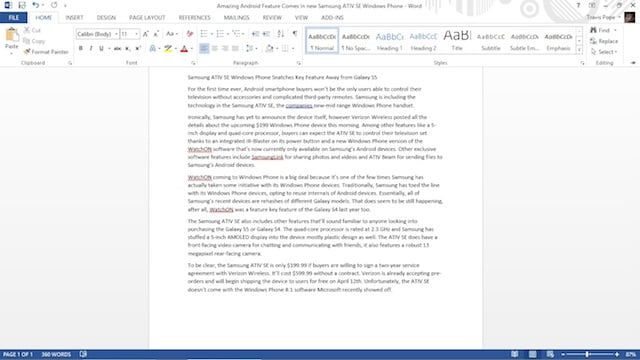This screenshot has height=360, width=640.
Task: Click the Sort icon in Paragraph group
Action: click(x=280, y=34)
